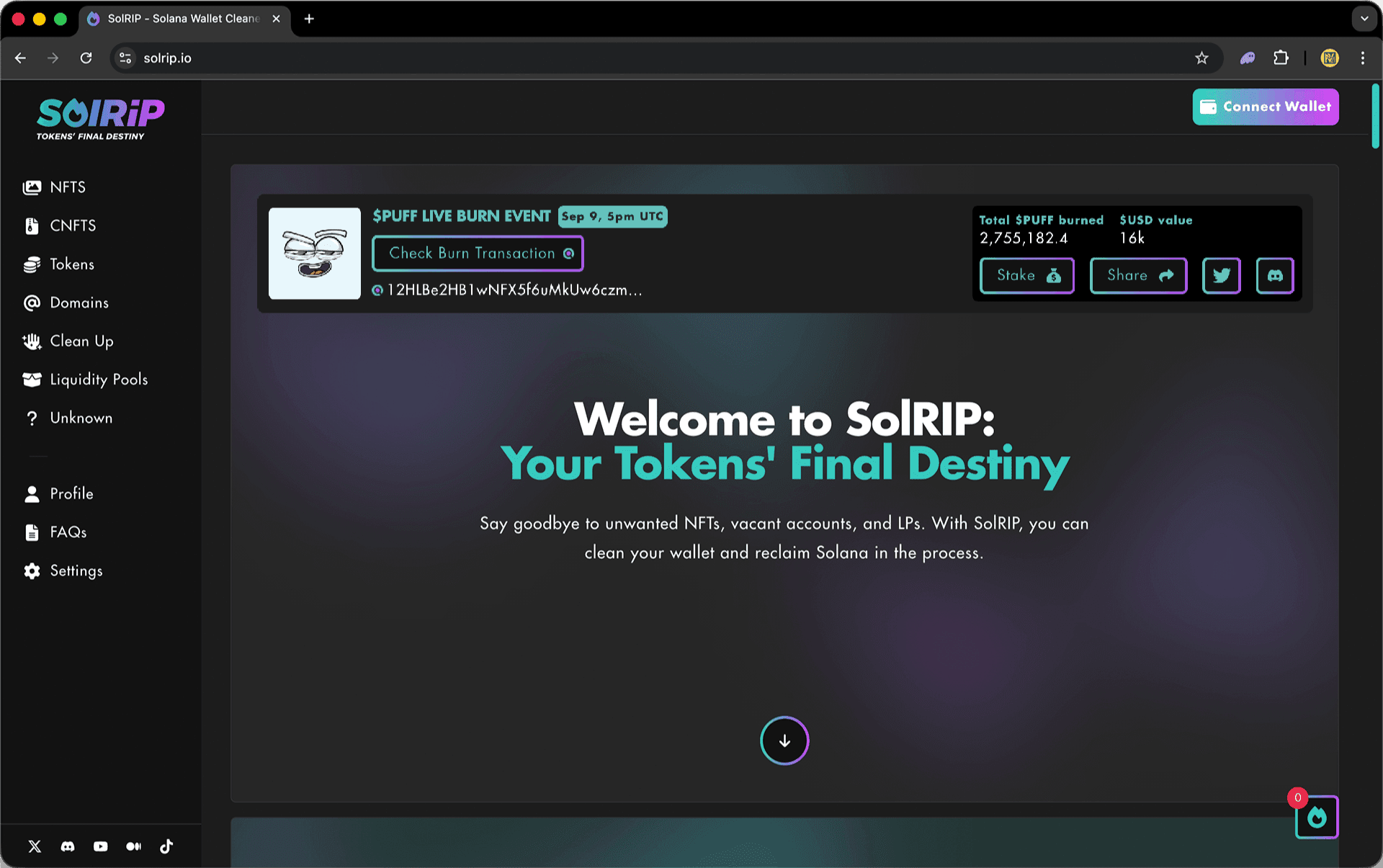The width and height of the screenshot is (1383, 868).
Task: Click the scroll-down arrow circle button
Action: pos(784,741)
